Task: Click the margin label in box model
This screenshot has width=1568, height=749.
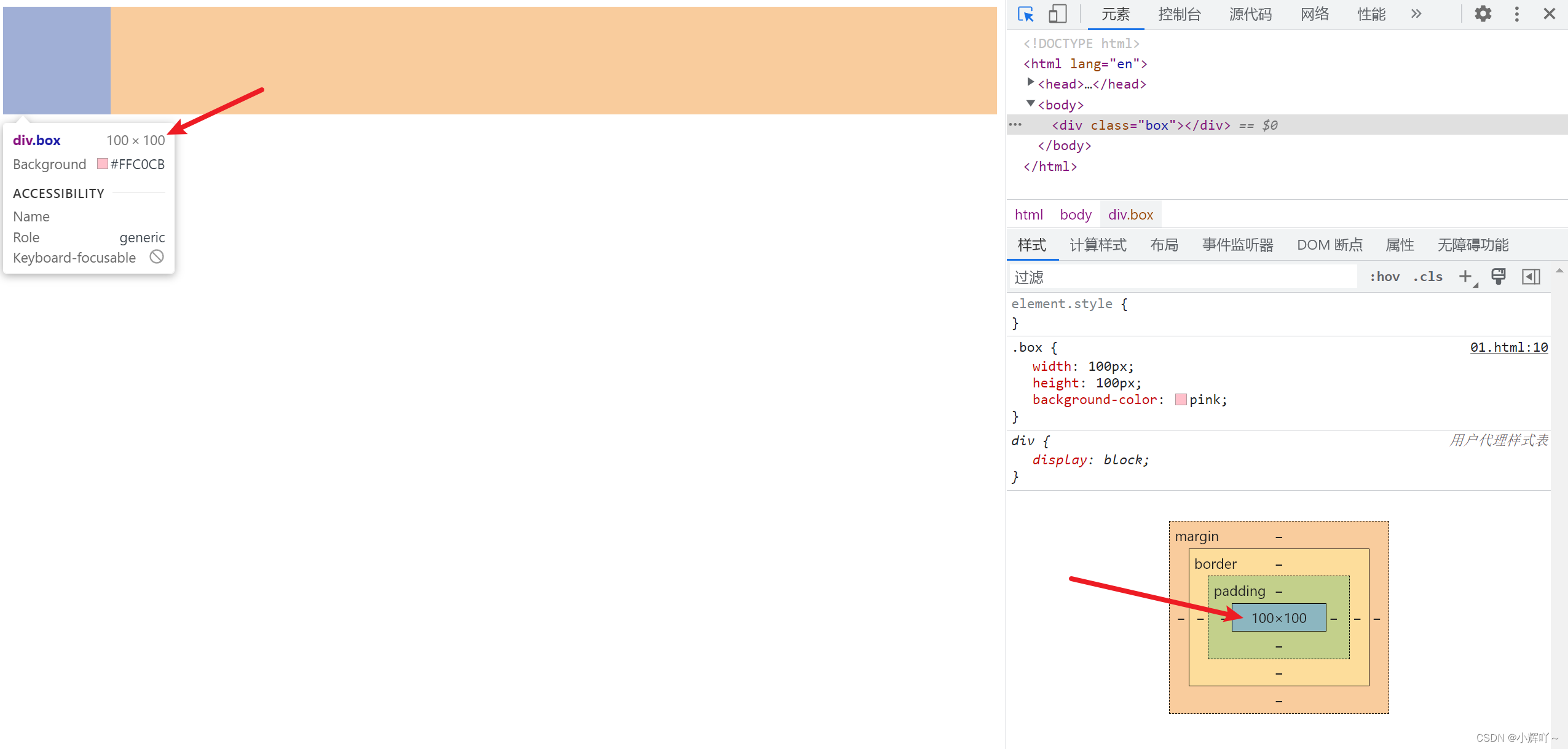Action: tap(1196, 536)
